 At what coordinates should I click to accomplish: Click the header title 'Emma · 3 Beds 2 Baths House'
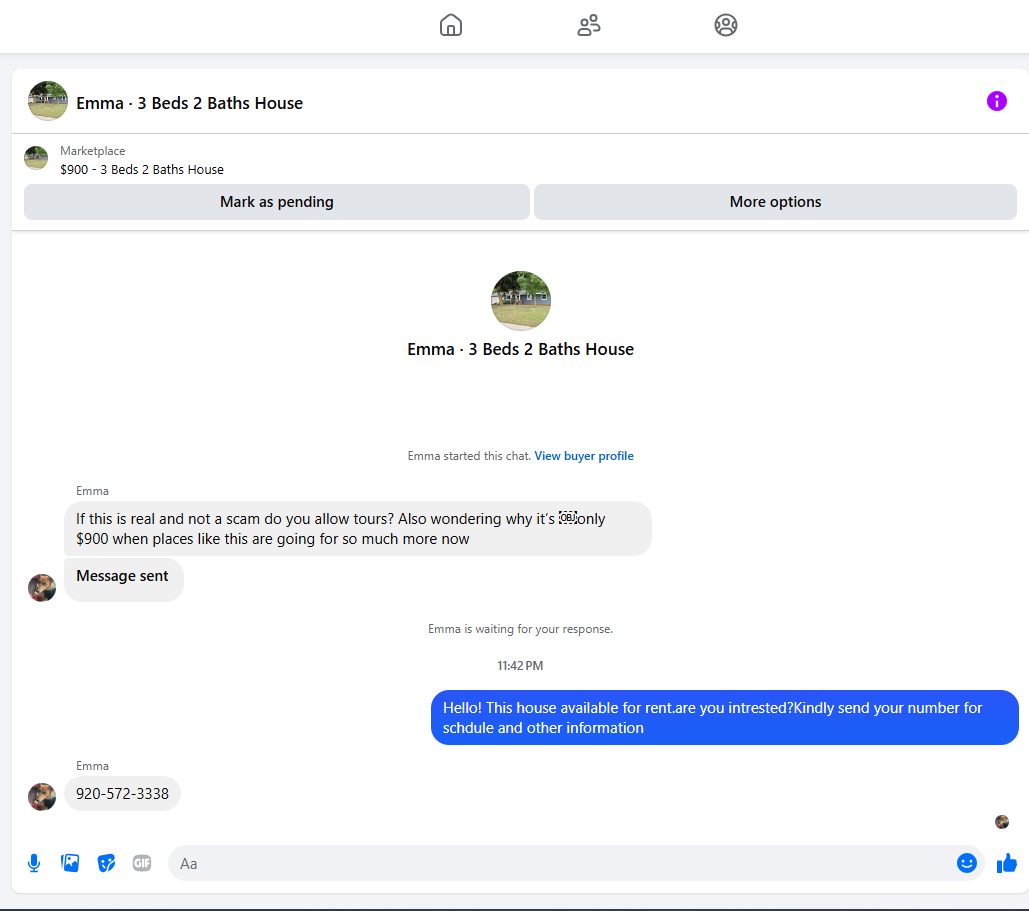190,104
